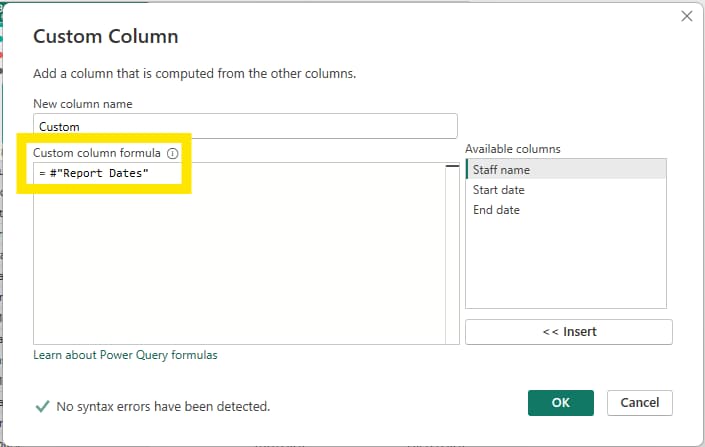Image resolution: width=705 pixels, height=447 pixels.
Task: Focus the New column name field
Action: (245, 126)
